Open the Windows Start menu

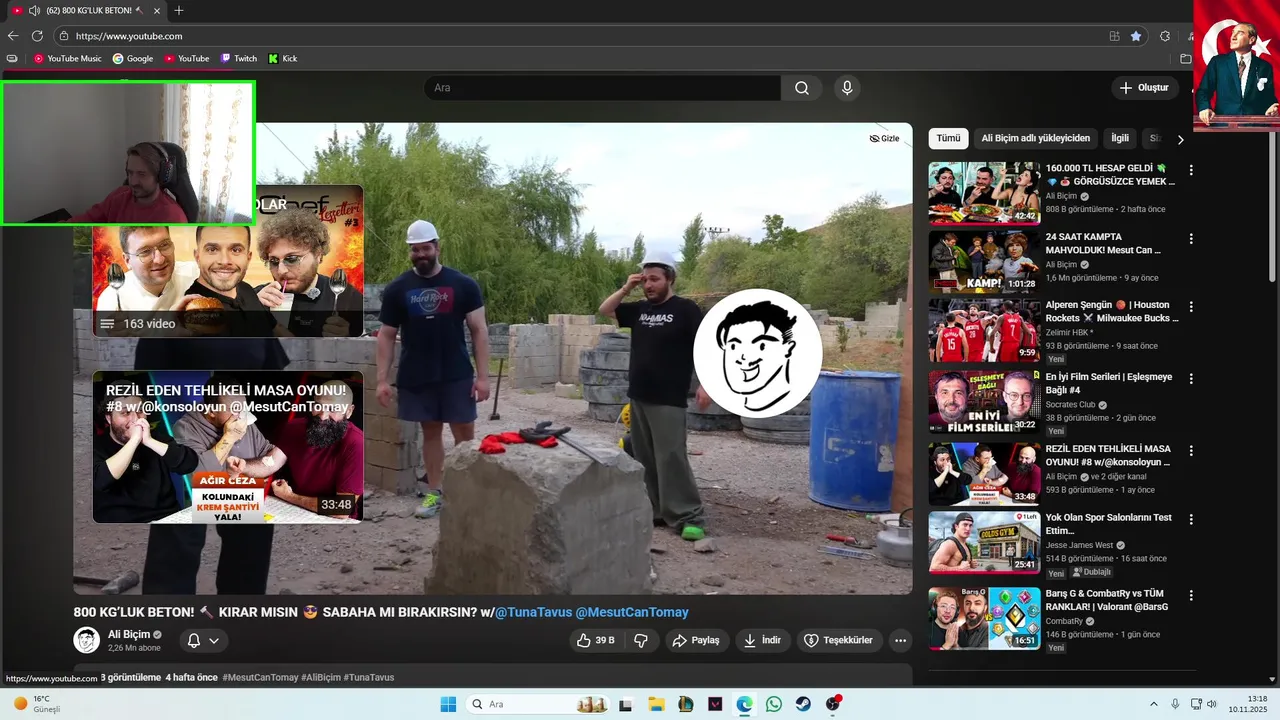tap(448, 704)
